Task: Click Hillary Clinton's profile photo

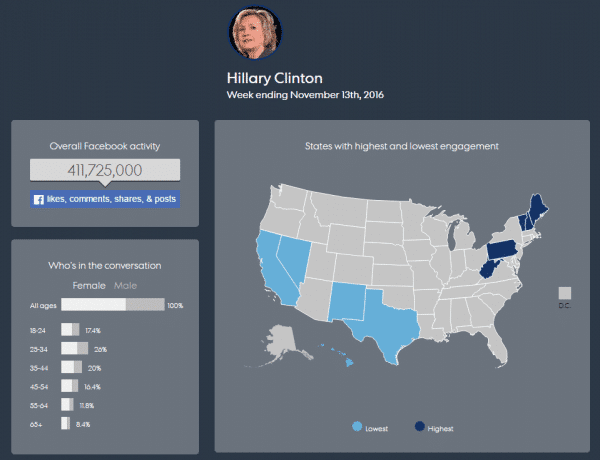Action: (x=255, y=32)
